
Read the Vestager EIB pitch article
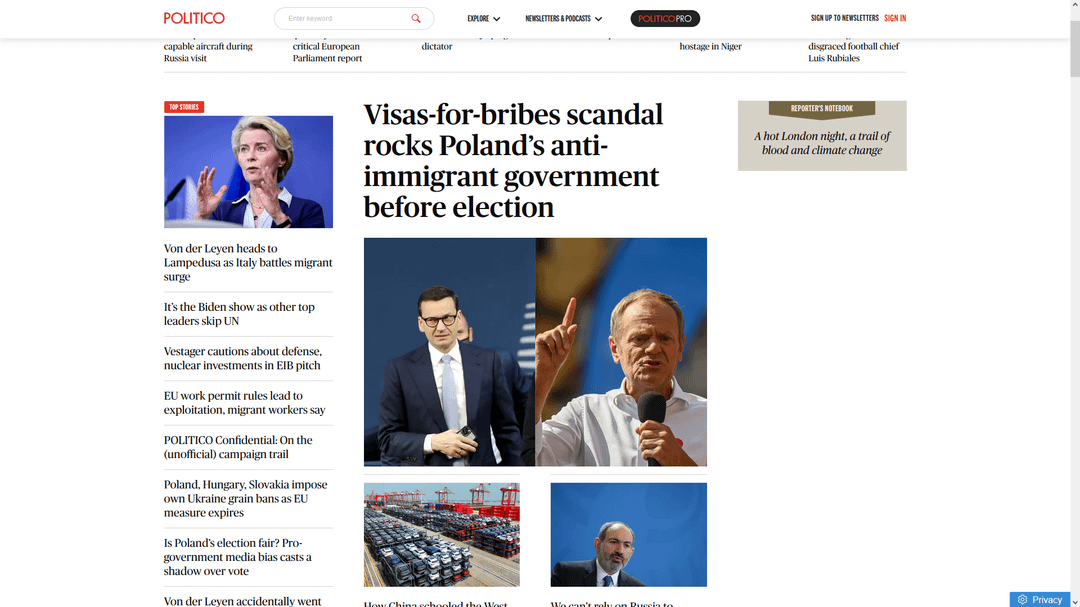(243, 358)
